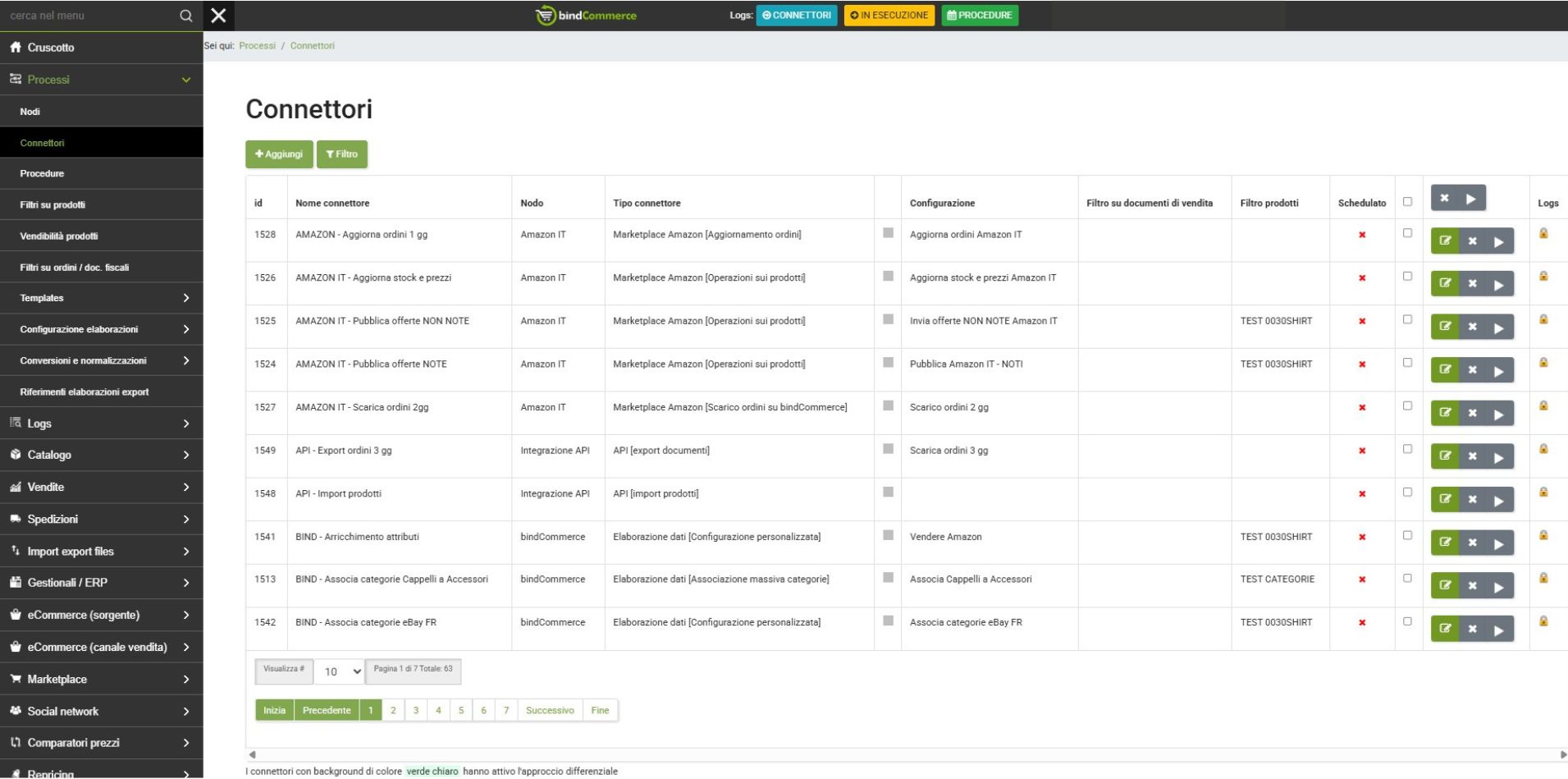Close sidebar menu with X icon
This screenshot has height=779, width=1568.
click(x=218, y=16)
